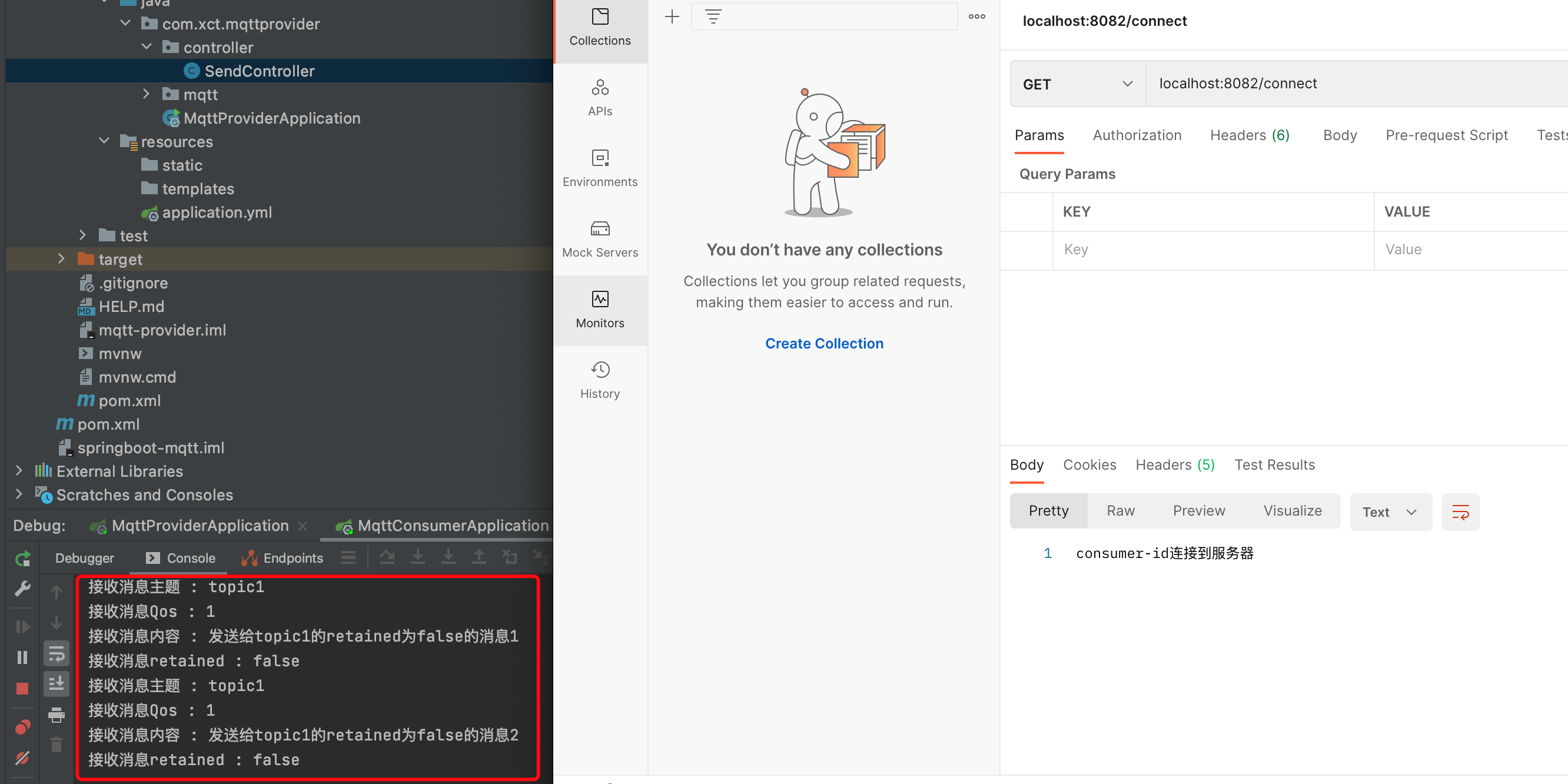Viewport: 1568px width, 784px height.
Task: Expand External Libraries in project tree
Action: (19, 470)
